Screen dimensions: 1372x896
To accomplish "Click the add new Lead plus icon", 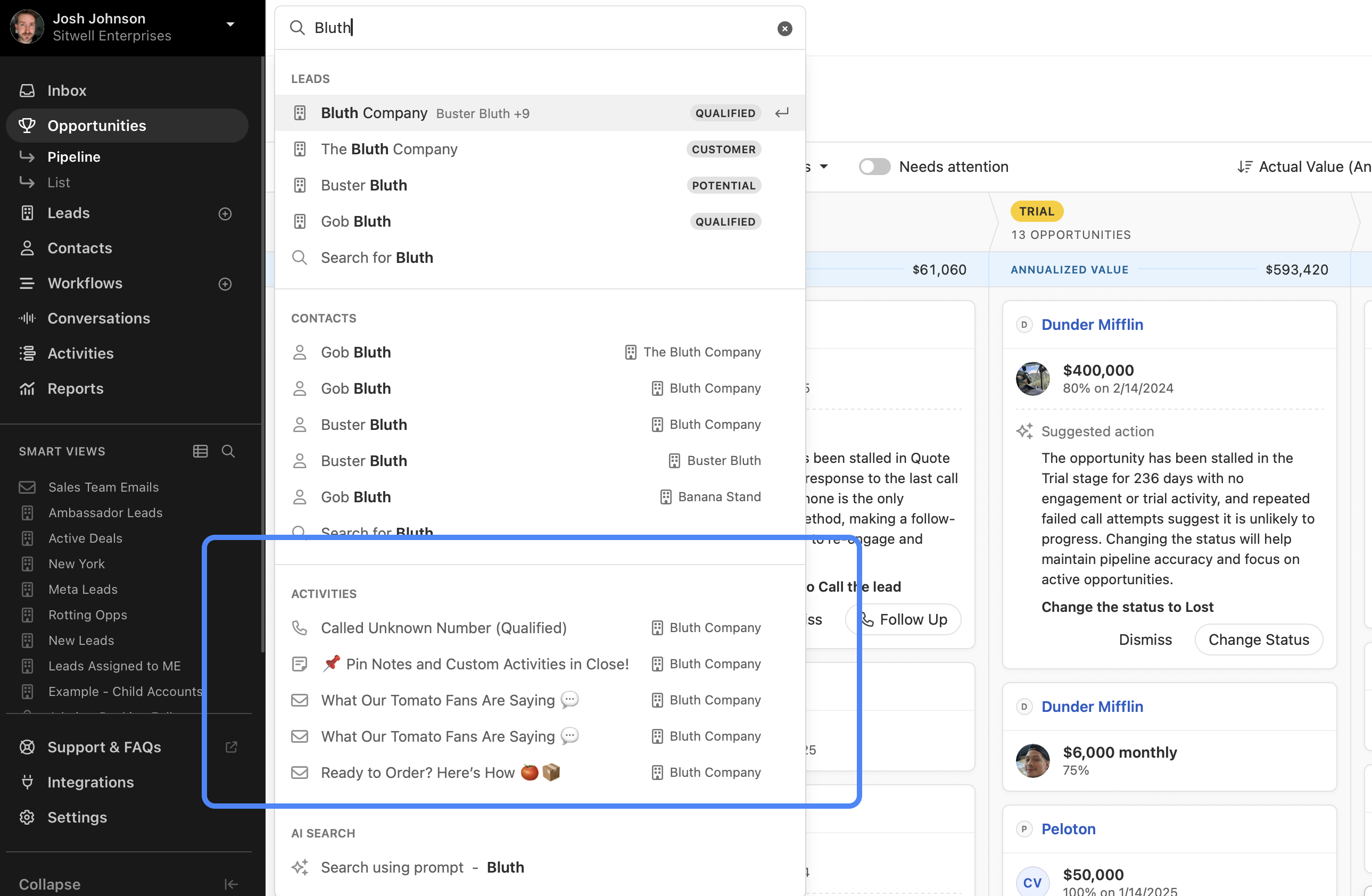I will pos(225,214).
